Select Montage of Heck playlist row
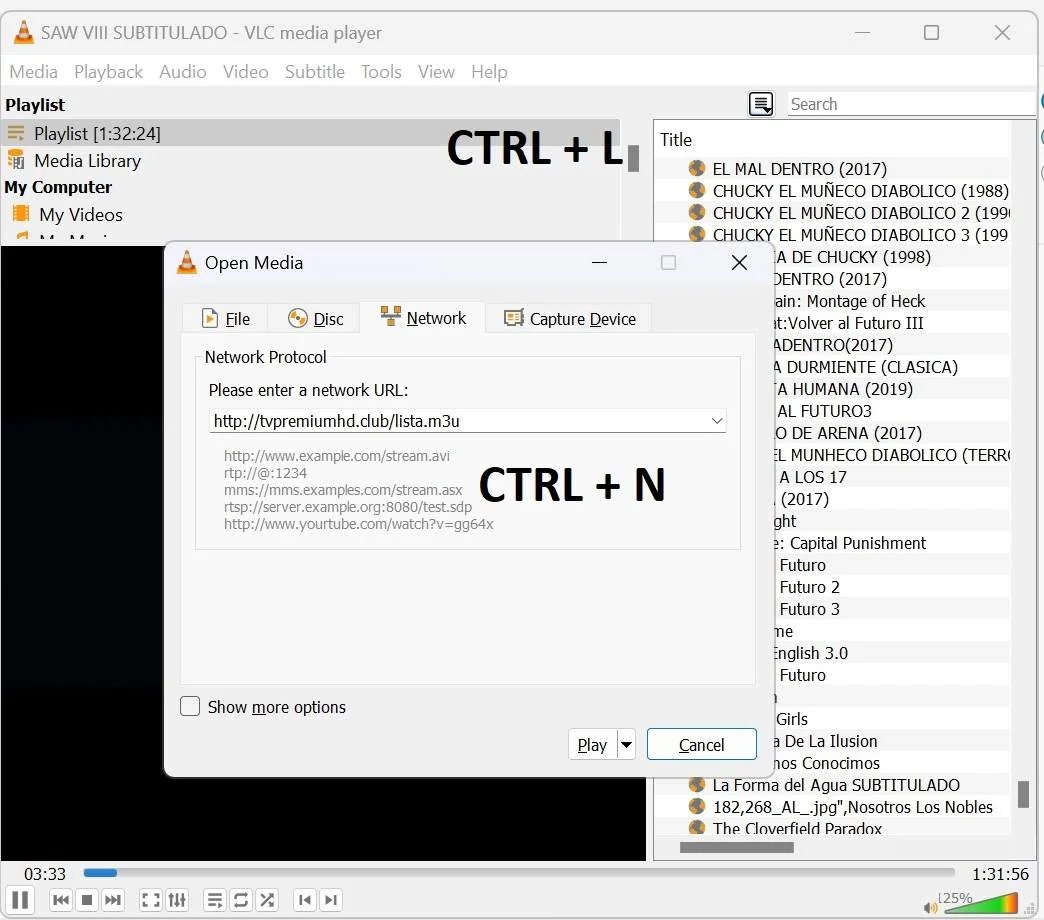 891,301
